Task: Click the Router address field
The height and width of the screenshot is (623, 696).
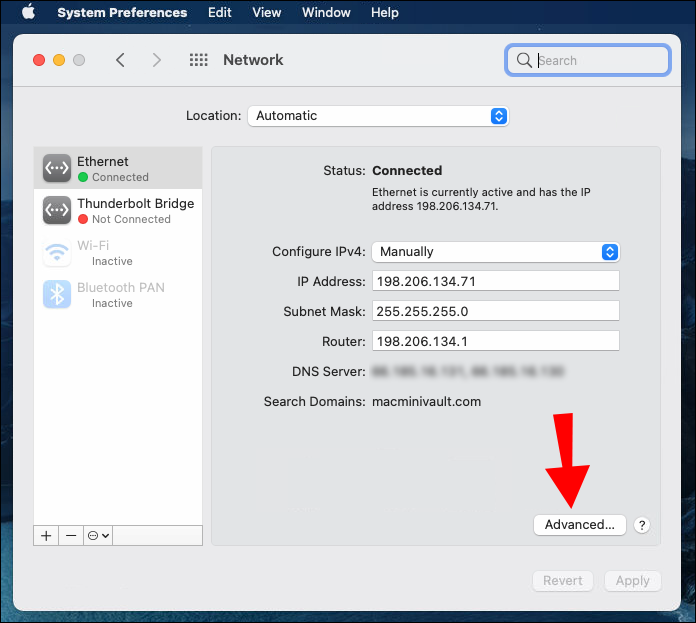Action: (495, 341)
